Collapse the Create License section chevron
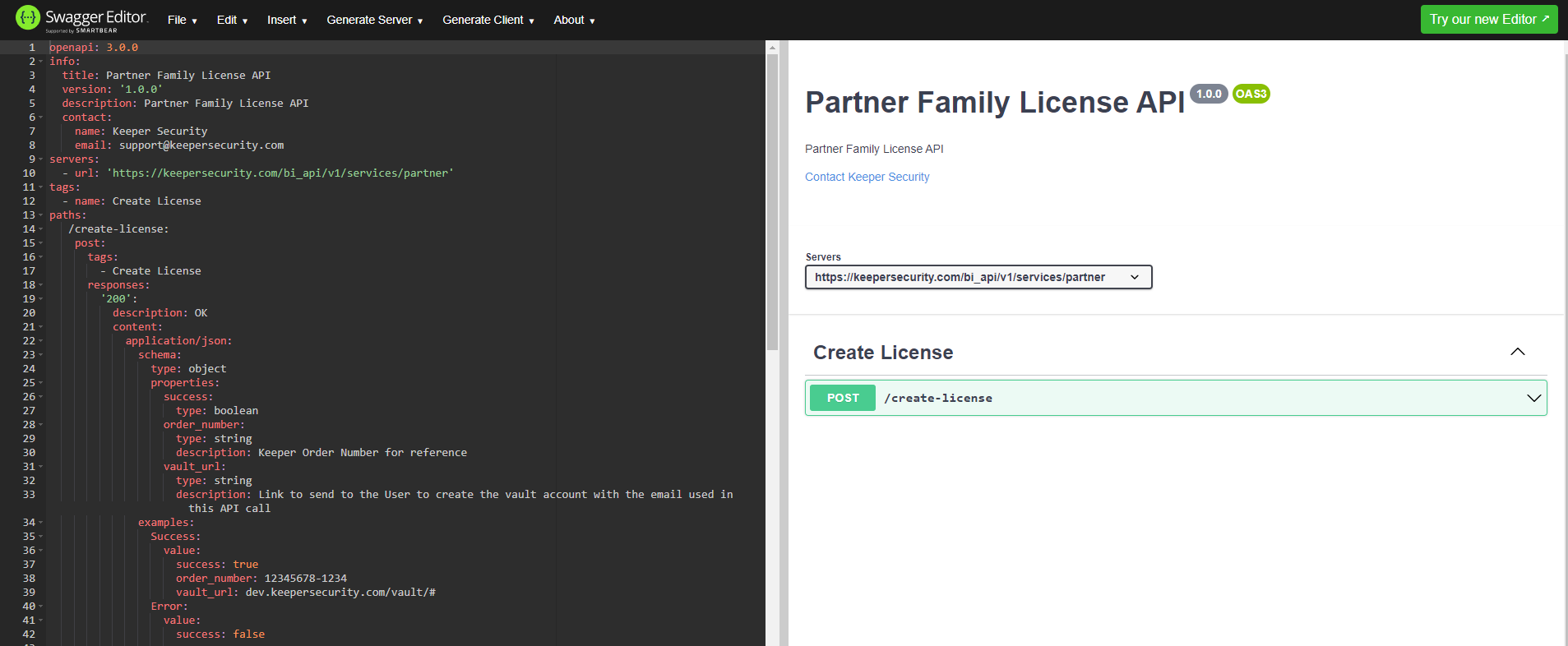Image resolution: width=1568 pixels, height=646 pixels. (x=1517, y=352)
